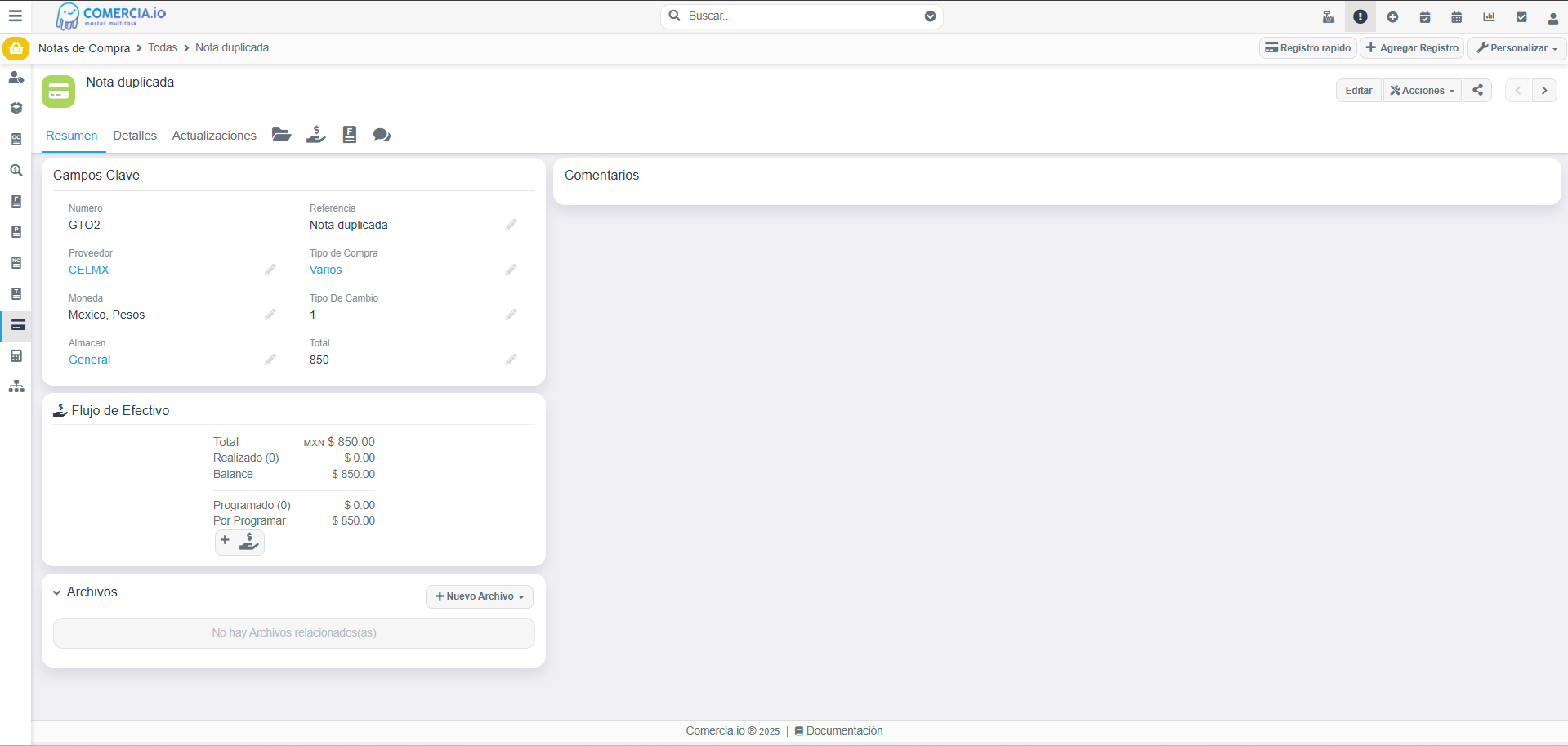Click the Editar button
The image size is (1568, 746).
tap(1359, 91)
